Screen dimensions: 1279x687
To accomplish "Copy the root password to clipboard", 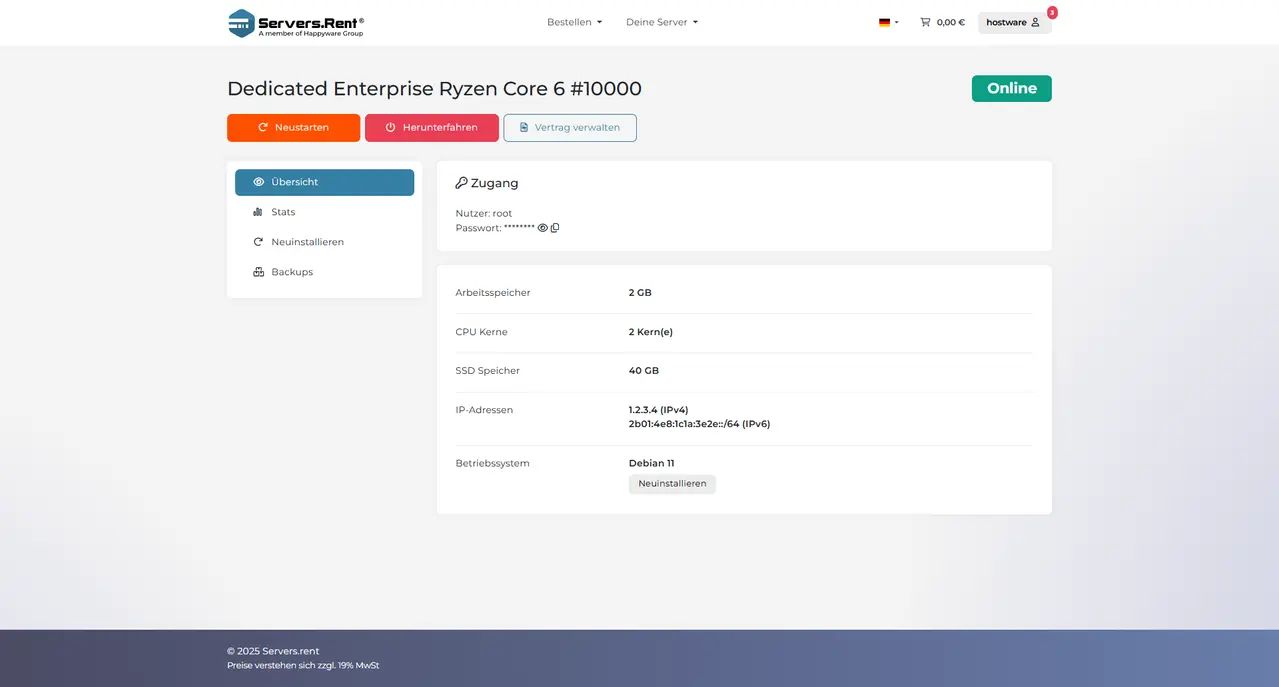I will click(x=555, y=228).
